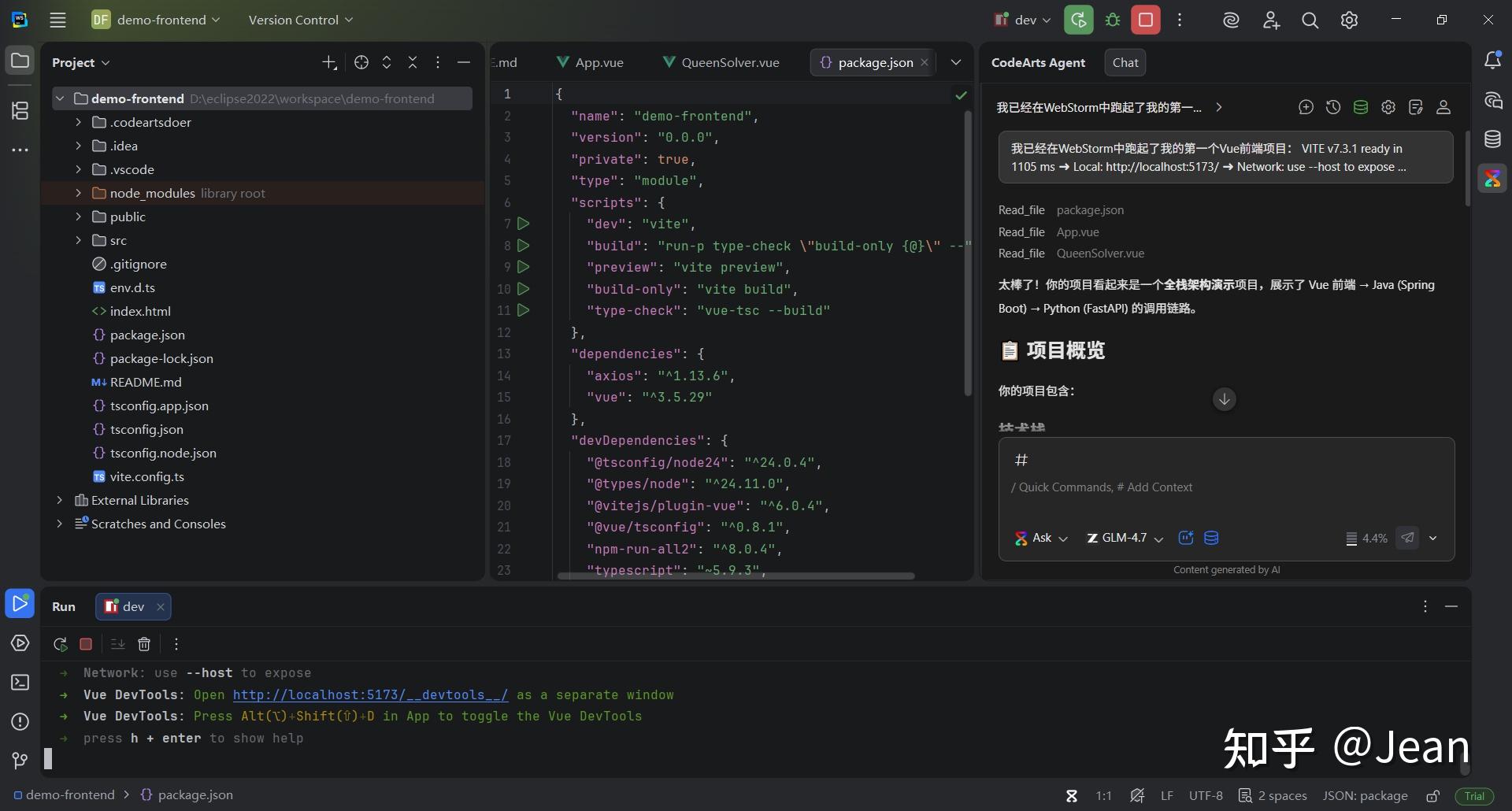Toggle CodeArts Agent sidebar button

[x=1492, y=179]
